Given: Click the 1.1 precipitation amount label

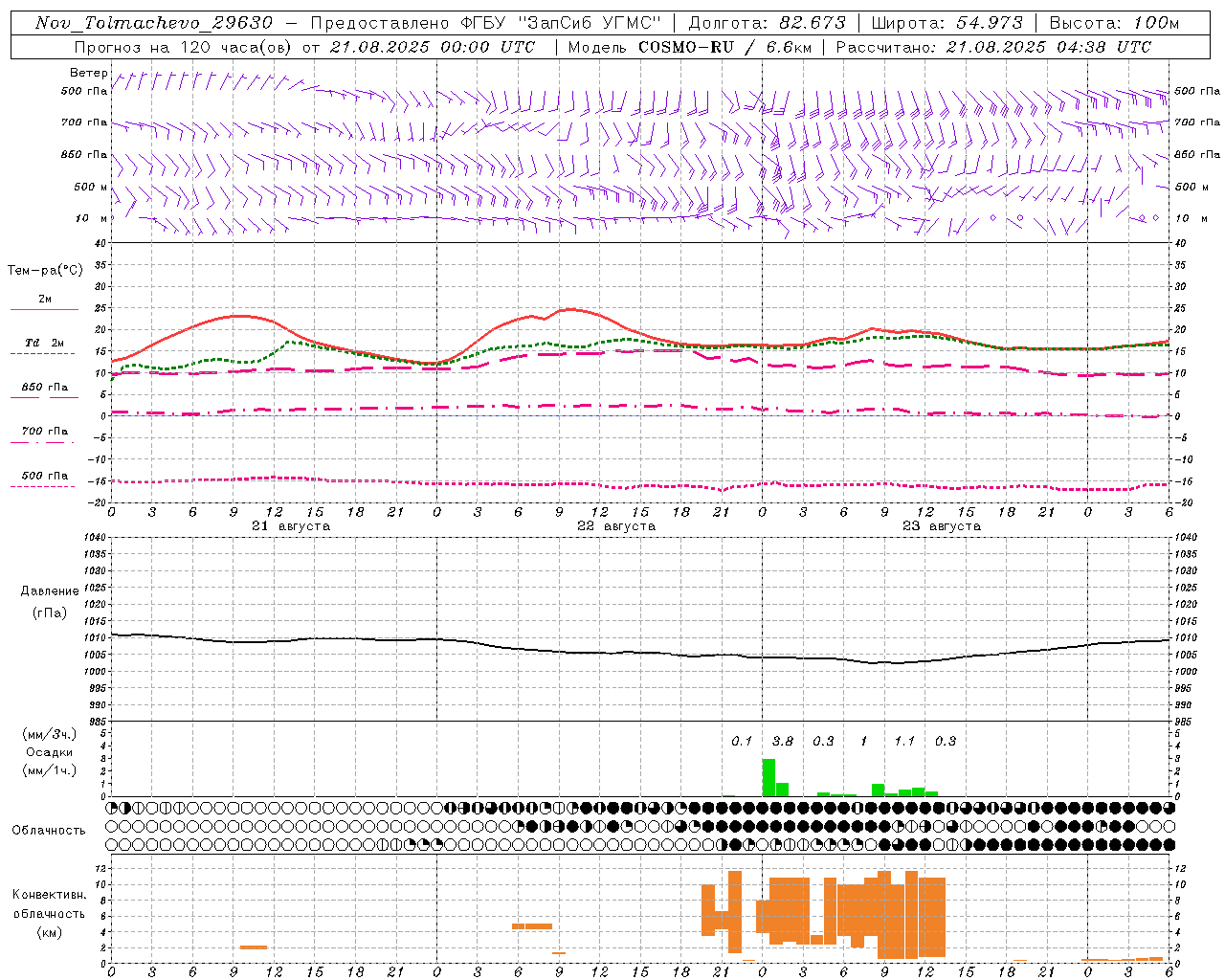Looking at the screenshot, I should tap(904, 741).
